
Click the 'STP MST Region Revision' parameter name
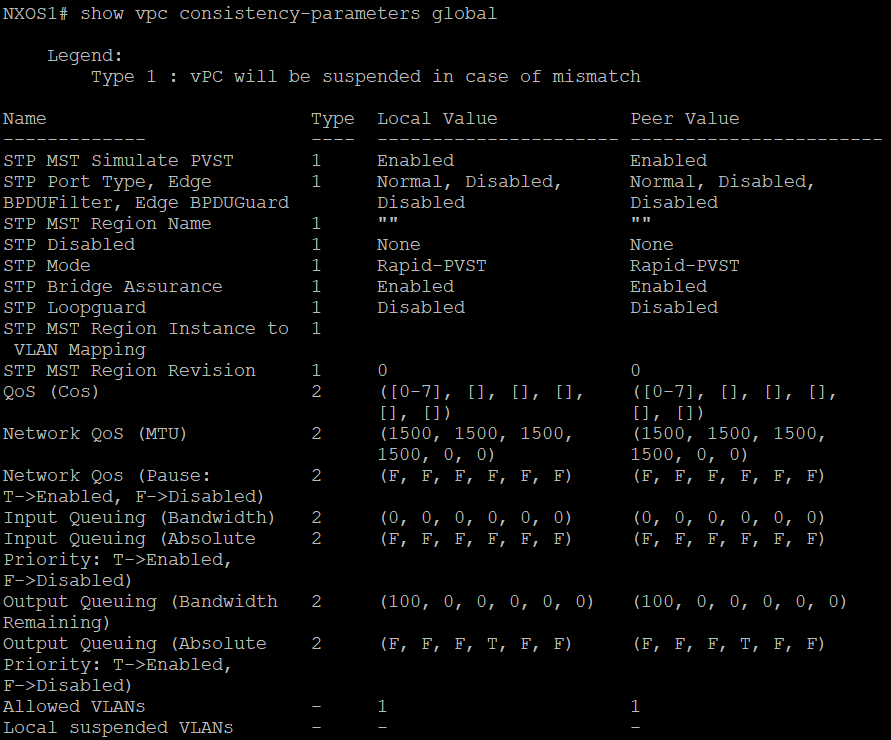(x=129, y=371)
